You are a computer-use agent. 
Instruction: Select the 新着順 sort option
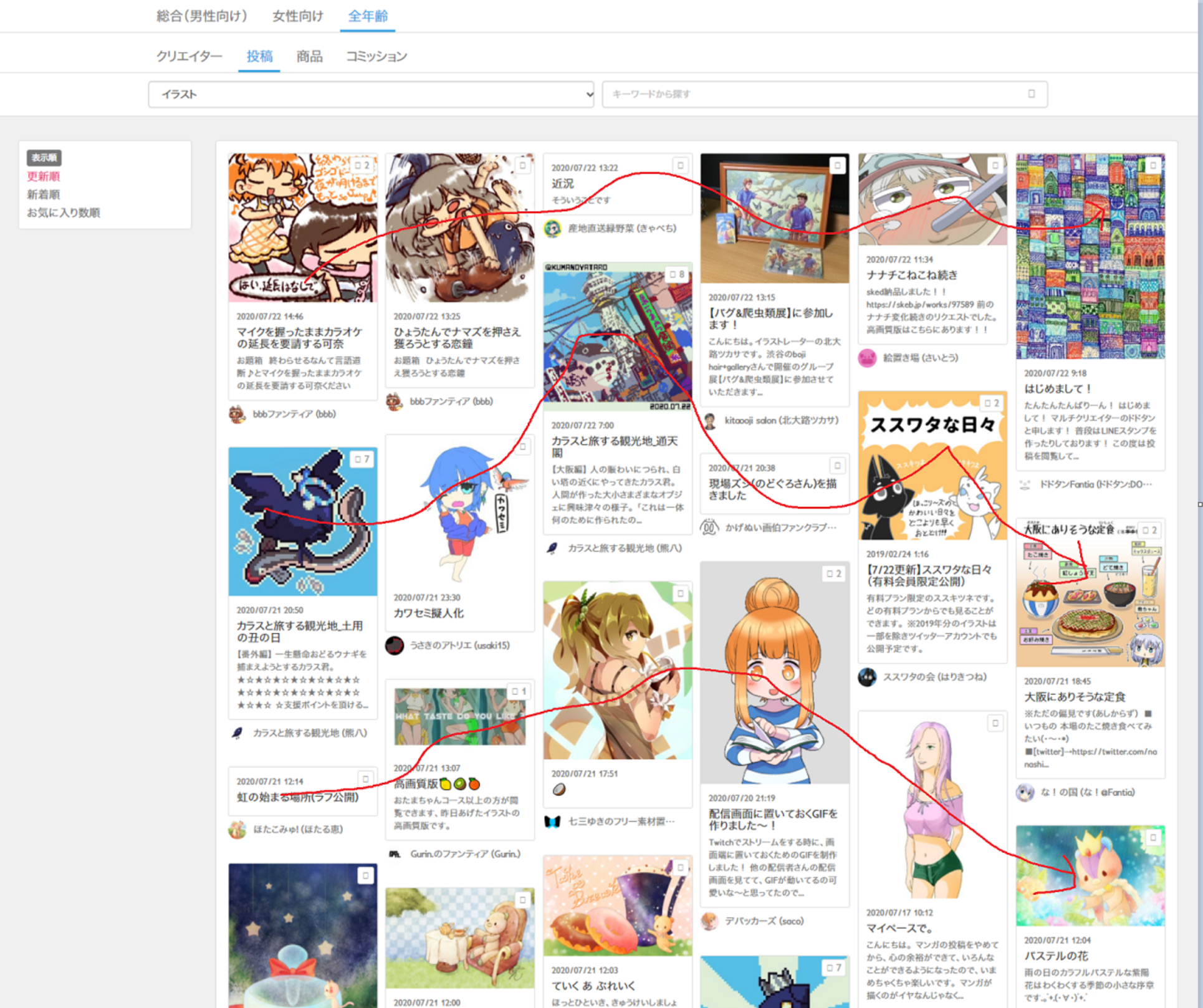[43, 194]
